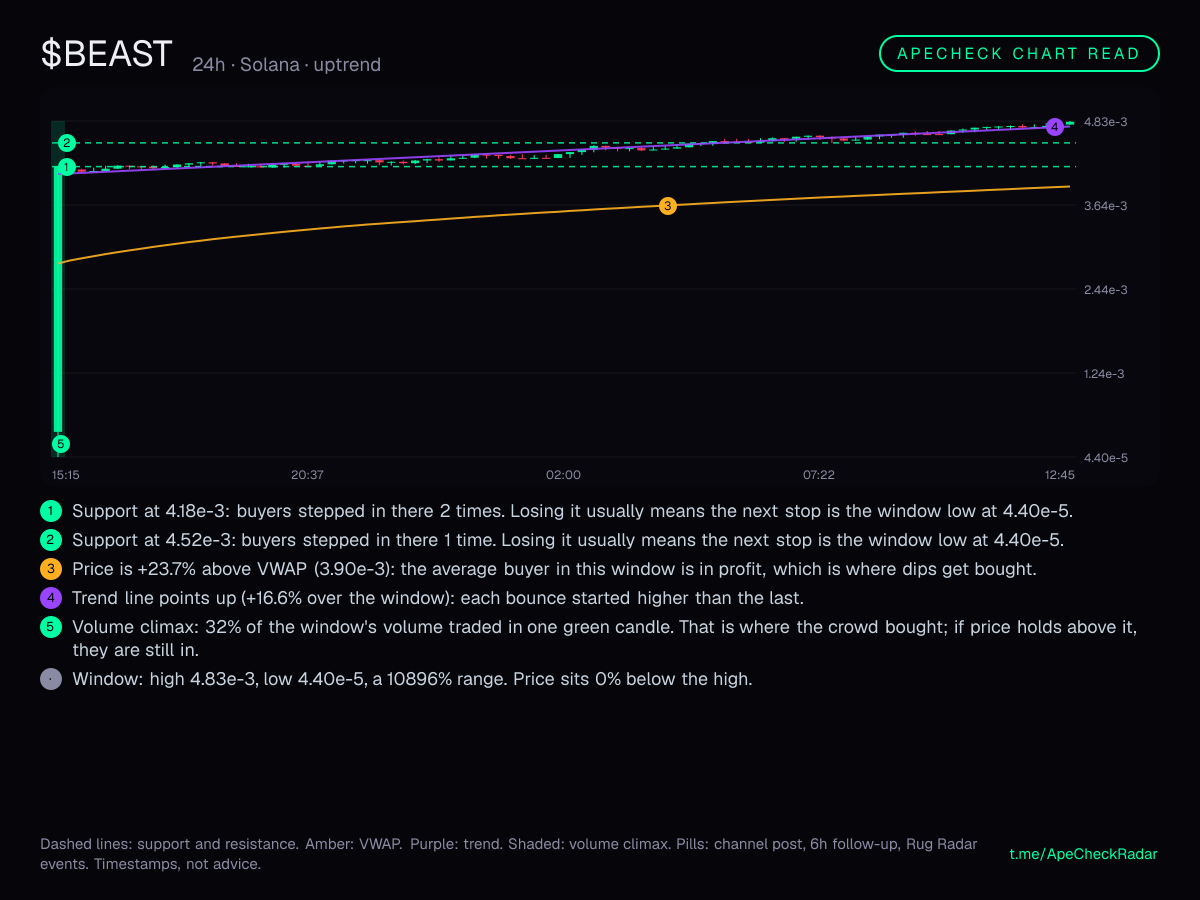Click amber legend badge 3 for VWAP

point(51,570)
